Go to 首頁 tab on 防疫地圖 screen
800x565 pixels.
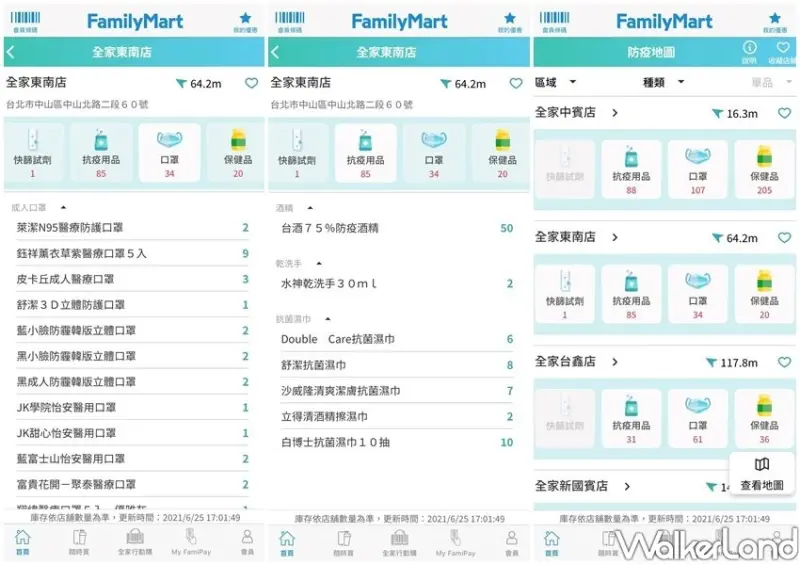point(552,544)
